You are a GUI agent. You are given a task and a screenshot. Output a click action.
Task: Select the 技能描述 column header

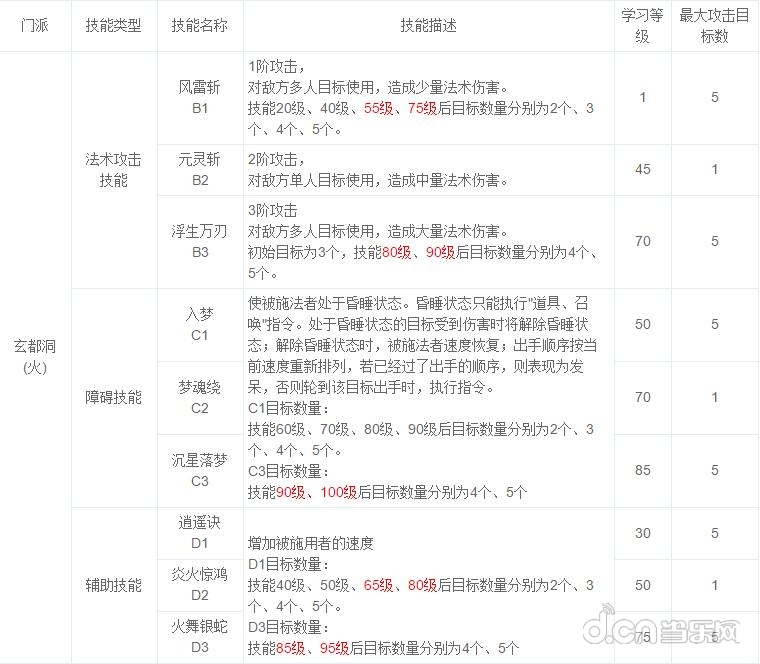[427, 26]
